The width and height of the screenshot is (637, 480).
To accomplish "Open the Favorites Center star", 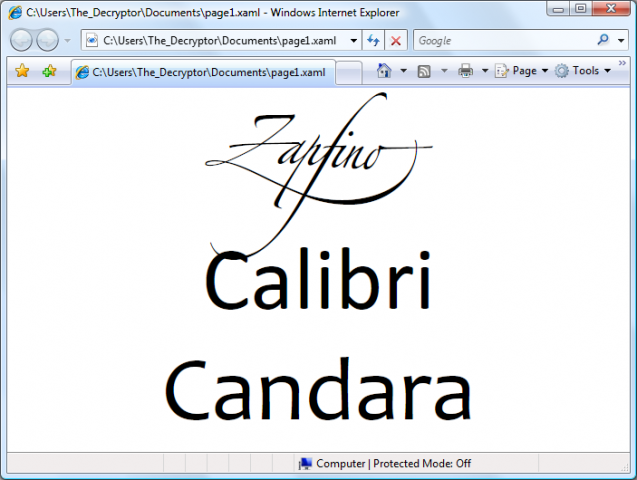I will [22, 71].
